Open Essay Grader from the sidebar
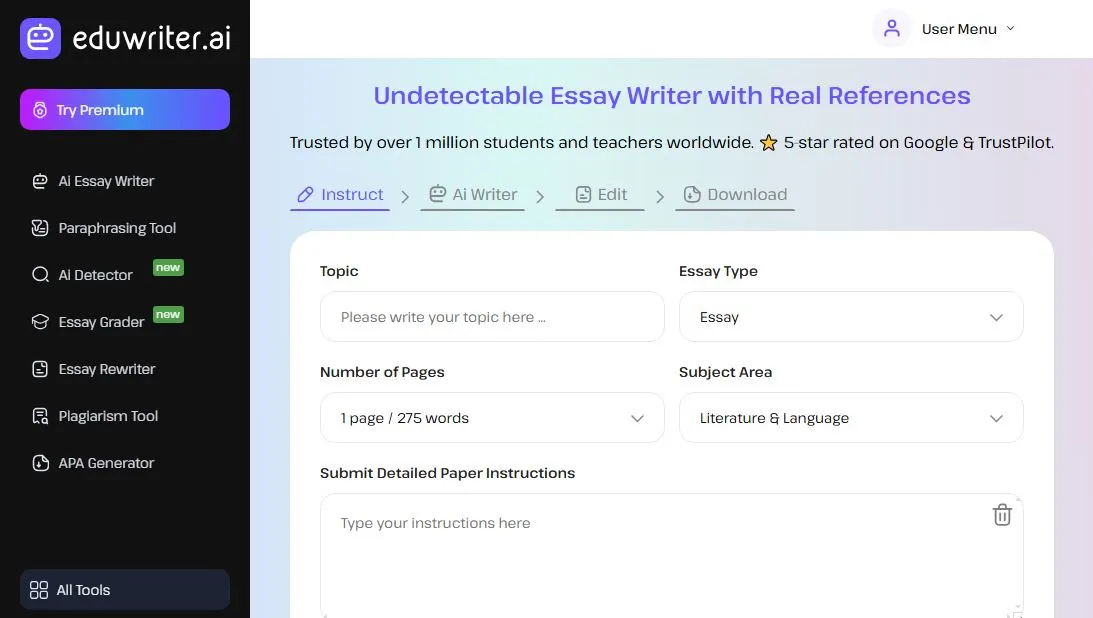 point(101,322)
